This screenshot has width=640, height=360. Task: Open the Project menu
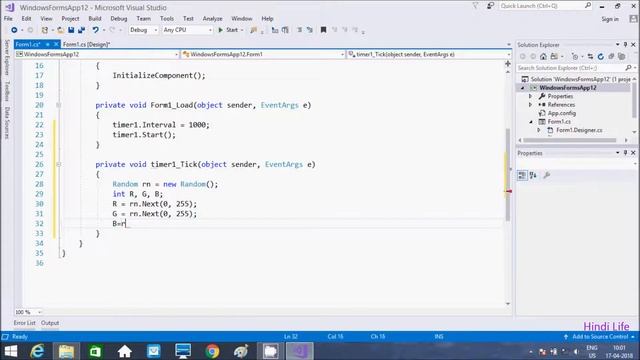click(x=70, y=19)
